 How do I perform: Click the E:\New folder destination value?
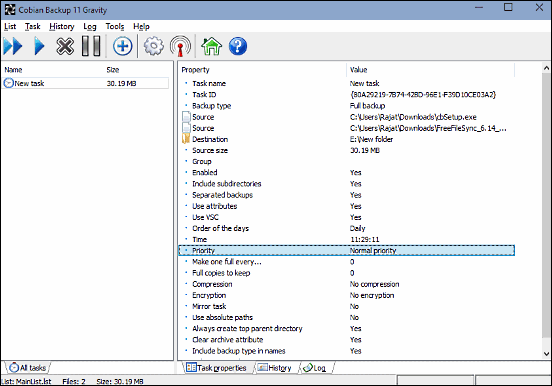pyautogui.click(x=371, y=139)
